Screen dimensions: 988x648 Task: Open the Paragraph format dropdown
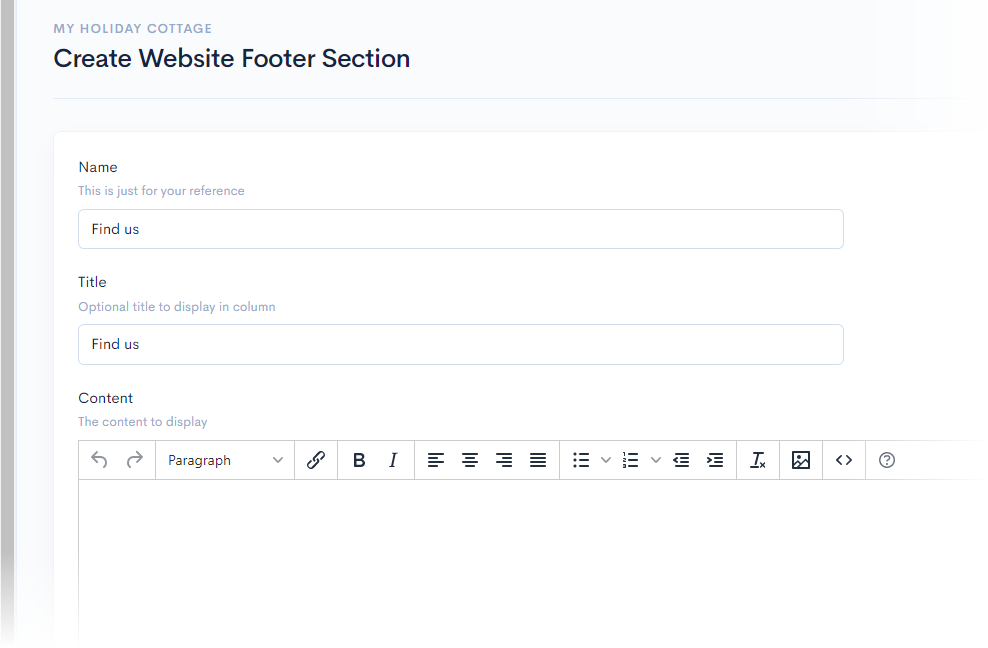click(x=225, y=460)
